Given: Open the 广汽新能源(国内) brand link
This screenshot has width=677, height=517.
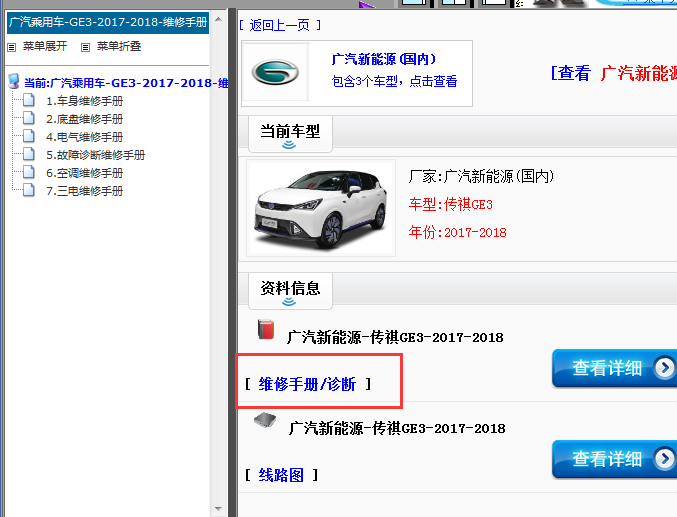Looking at the screenshot, I should pos(384,59).
